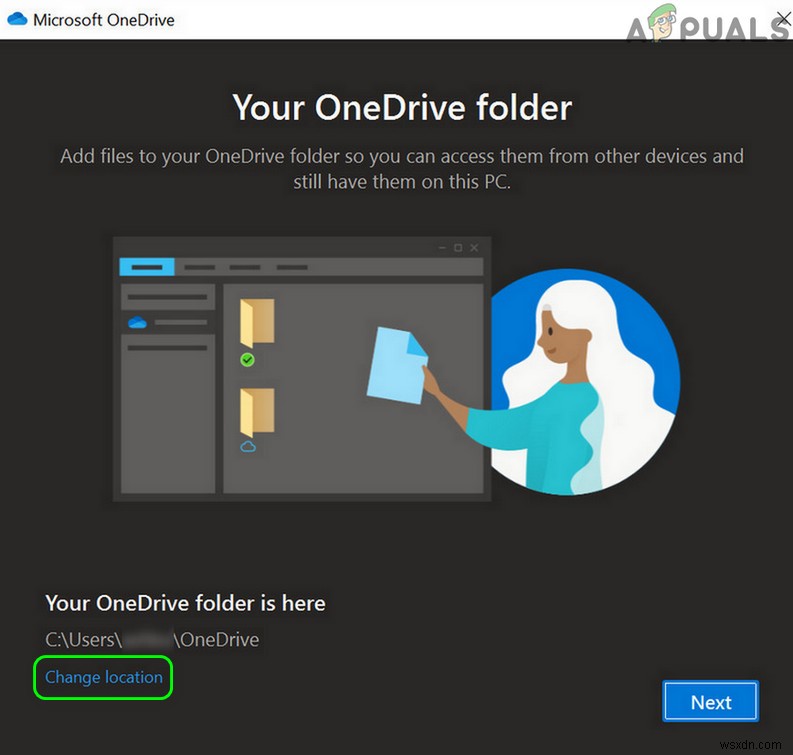Select the C:\Users\OneDrive folder path text
This screenshot has height=755, width=793.
coord(152,640)
